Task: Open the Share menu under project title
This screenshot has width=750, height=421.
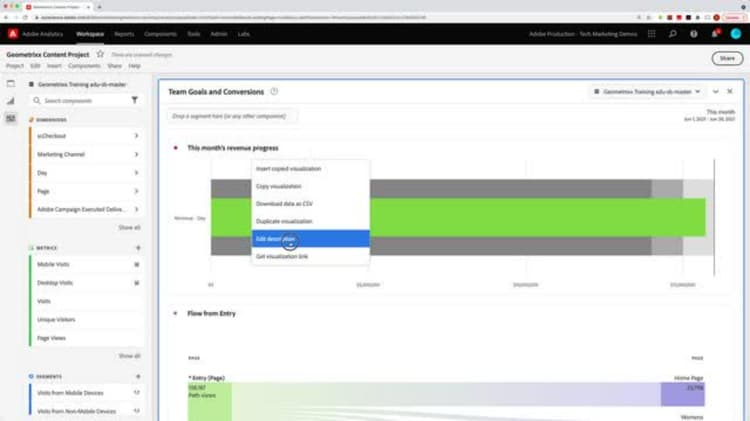Action: 114,66
